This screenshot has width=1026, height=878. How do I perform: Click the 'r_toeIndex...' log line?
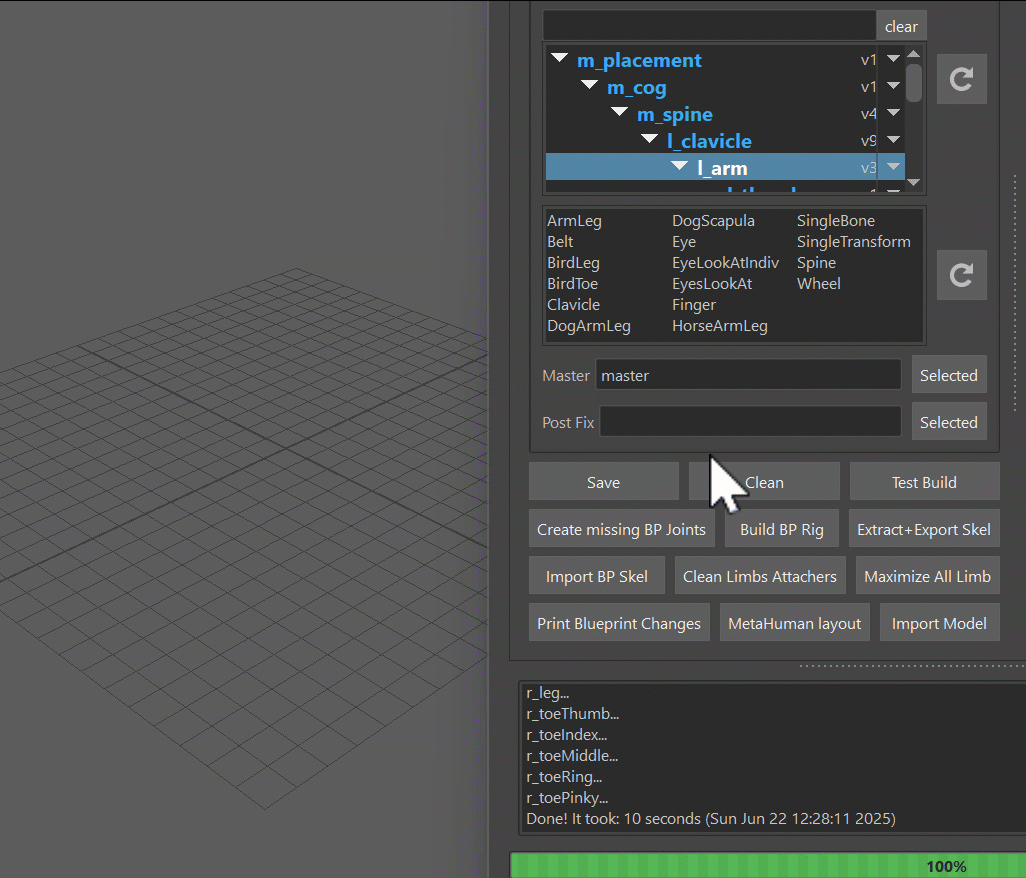click(x=567, y=735)
